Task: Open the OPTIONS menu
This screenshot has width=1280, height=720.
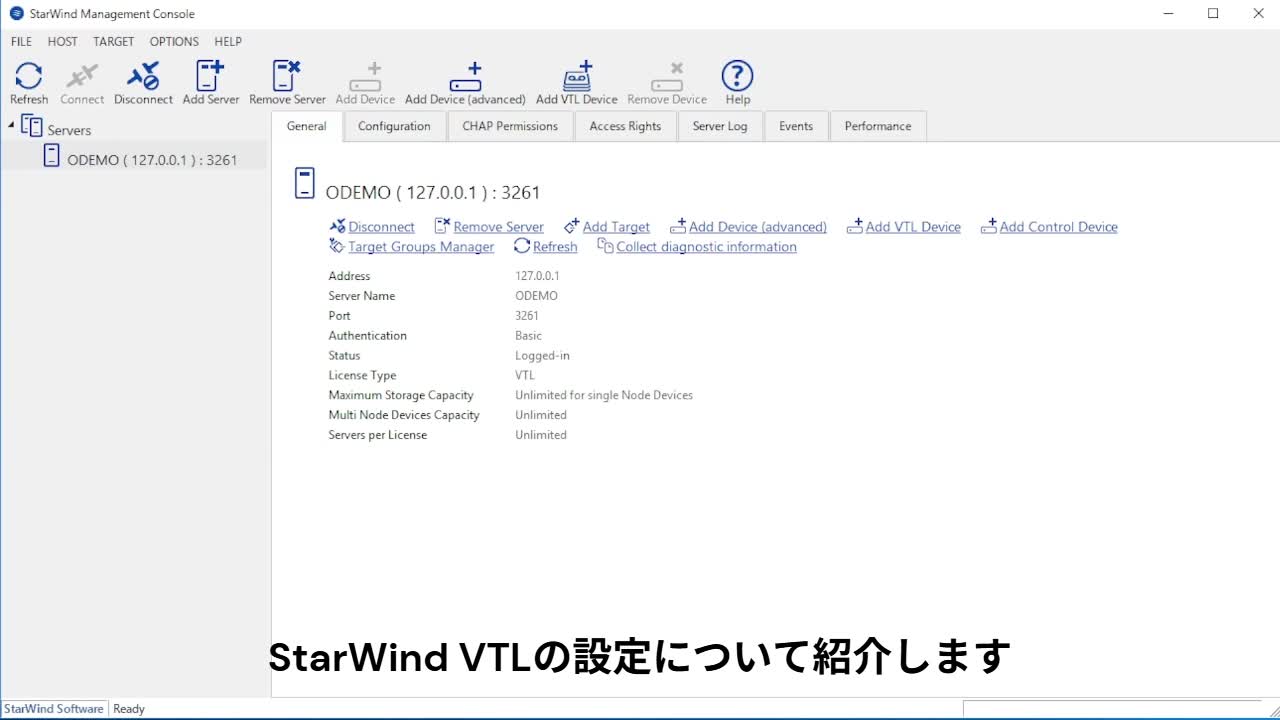Action: 174,42
